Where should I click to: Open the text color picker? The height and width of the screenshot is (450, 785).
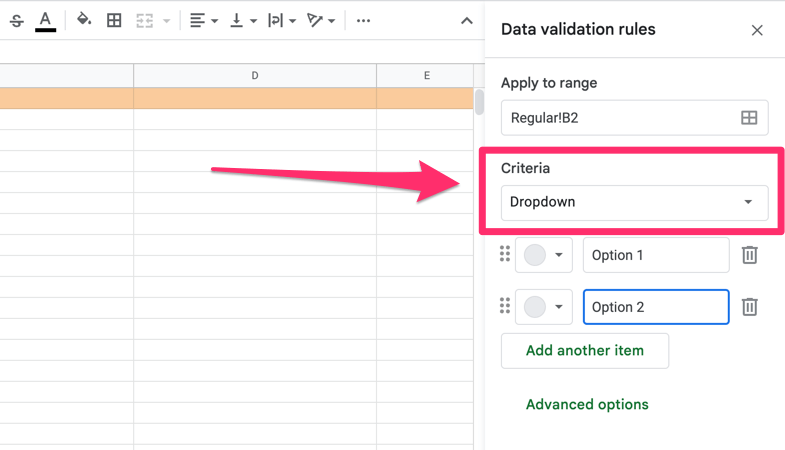[x=45, y=21]
